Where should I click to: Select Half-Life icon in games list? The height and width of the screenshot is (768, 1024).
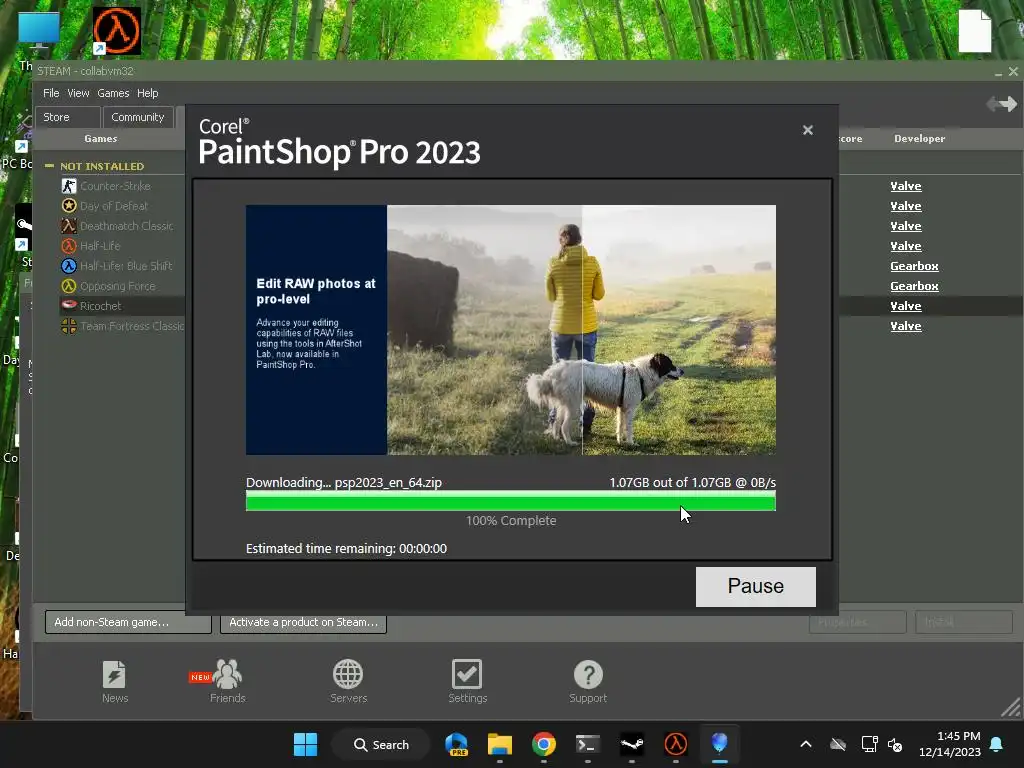(69, 246)
